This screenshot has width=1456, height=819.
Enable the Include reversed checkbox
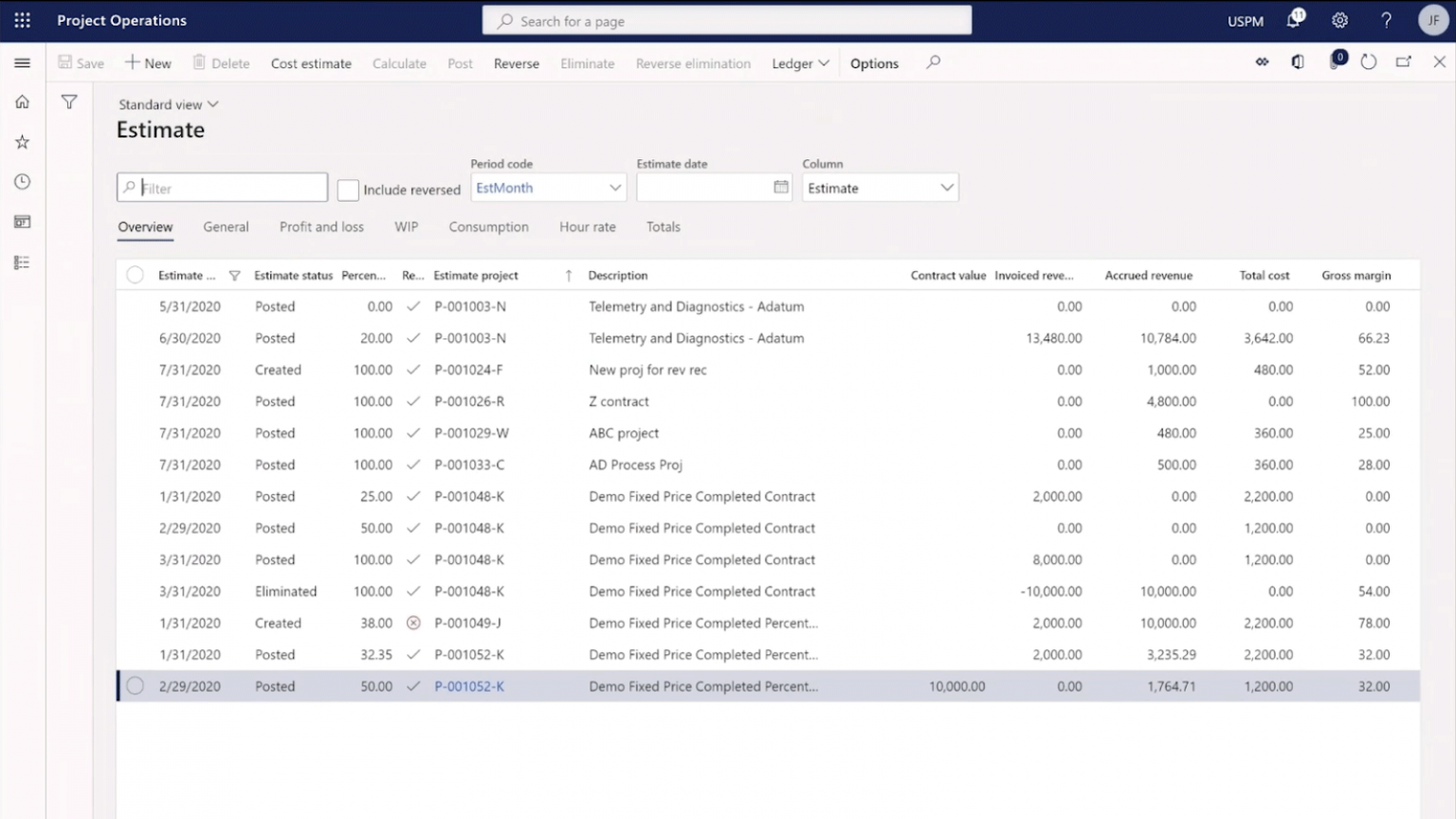[348, 190]
